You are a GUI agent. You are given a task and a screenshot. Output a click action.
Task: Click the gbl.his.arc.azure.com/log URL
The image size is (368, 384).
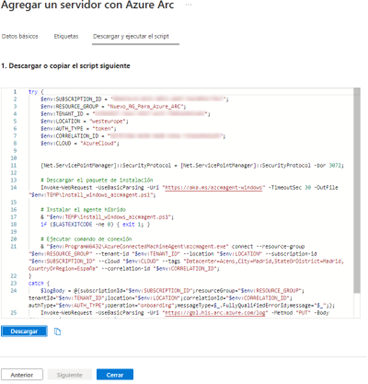click(x=215, y=313)
